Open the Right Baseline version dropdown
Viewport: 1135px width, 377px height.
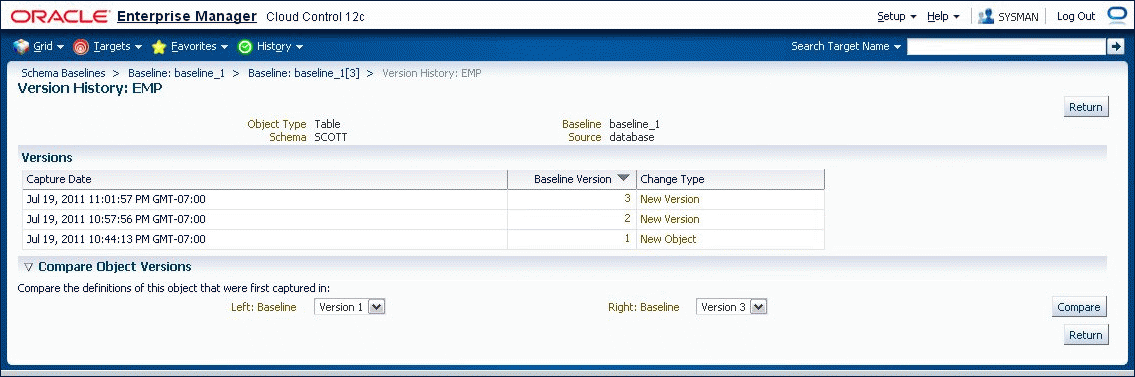(731, 307)
